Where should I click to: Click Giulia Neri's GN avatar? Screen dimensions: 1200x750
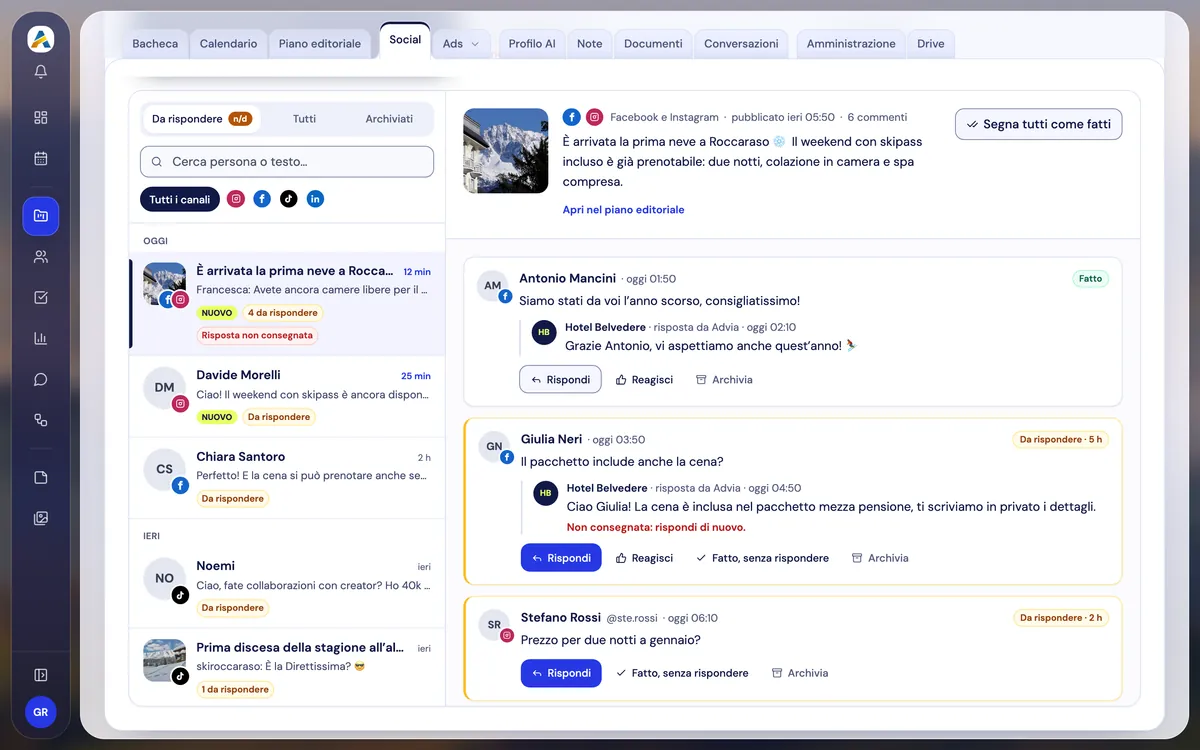(x=494, y=447)
